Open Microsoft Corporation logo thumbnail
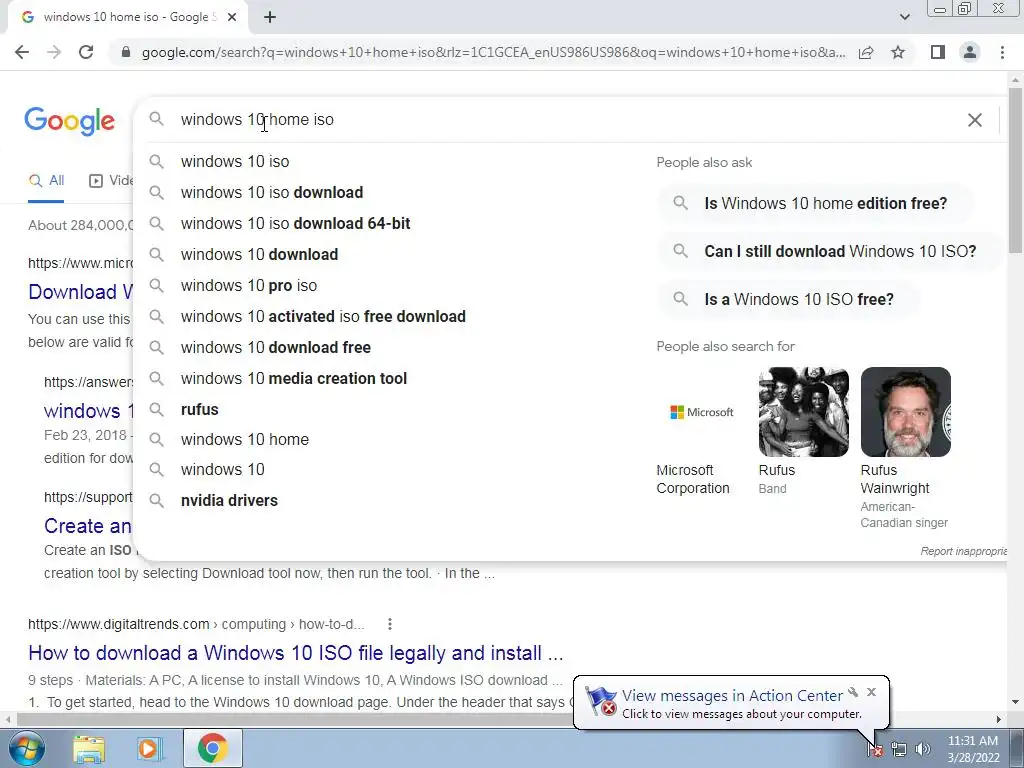Screen dimensions: 1024x768 pos(701,412)
